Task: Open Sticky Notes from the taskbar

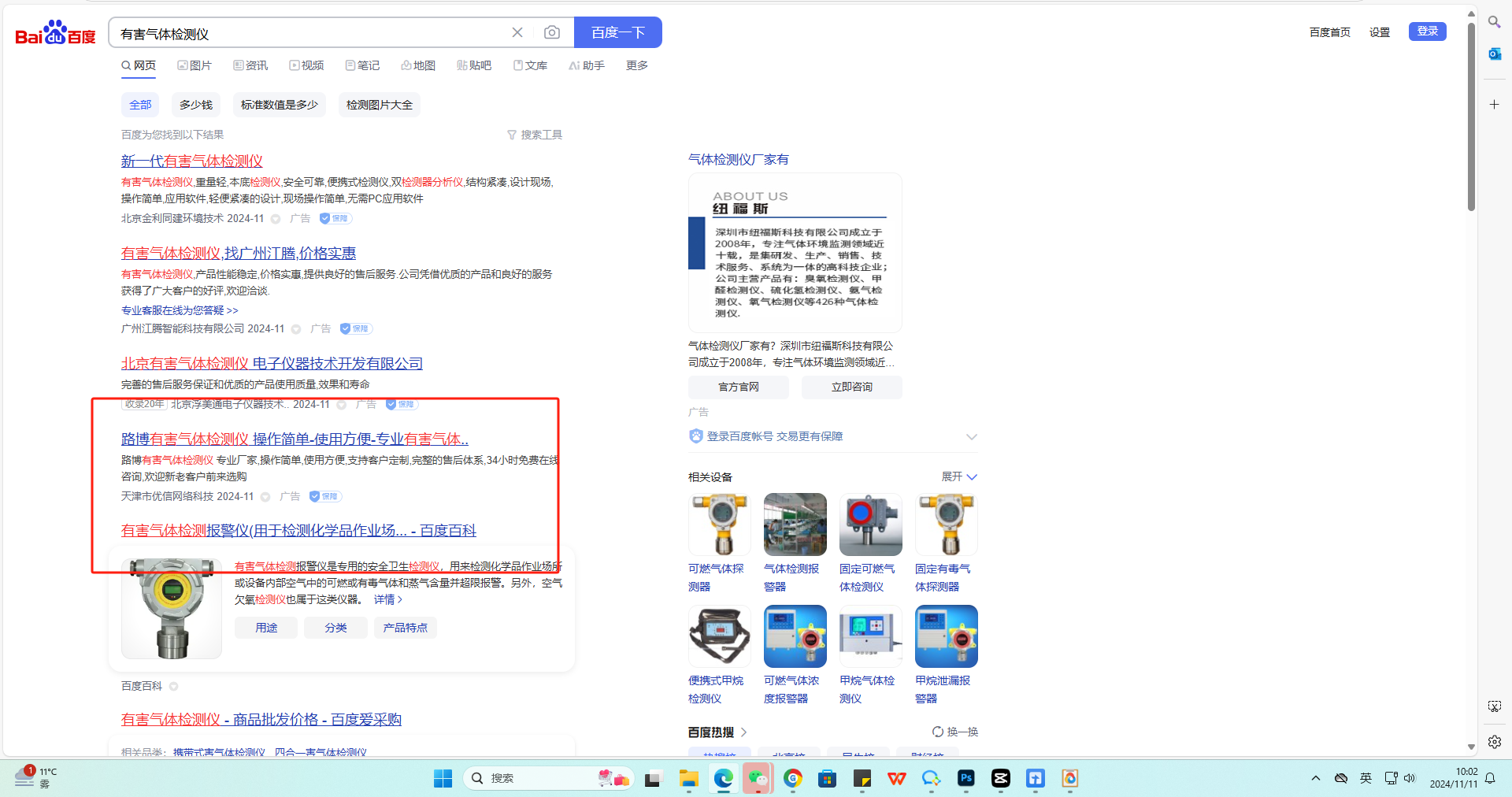Action: pos(862,779)
